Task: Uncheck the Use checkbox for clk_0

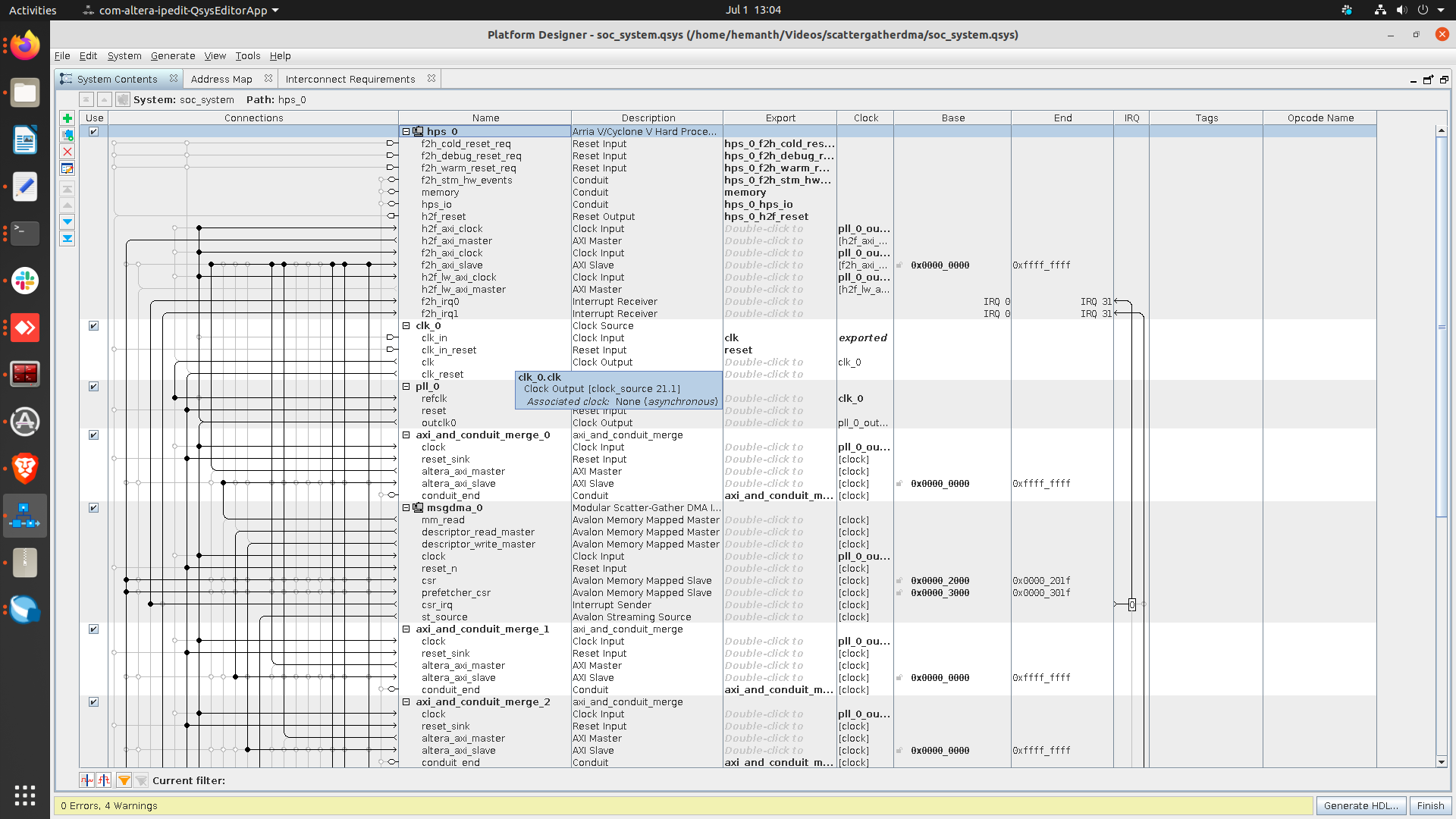Action: coord(94,326)
